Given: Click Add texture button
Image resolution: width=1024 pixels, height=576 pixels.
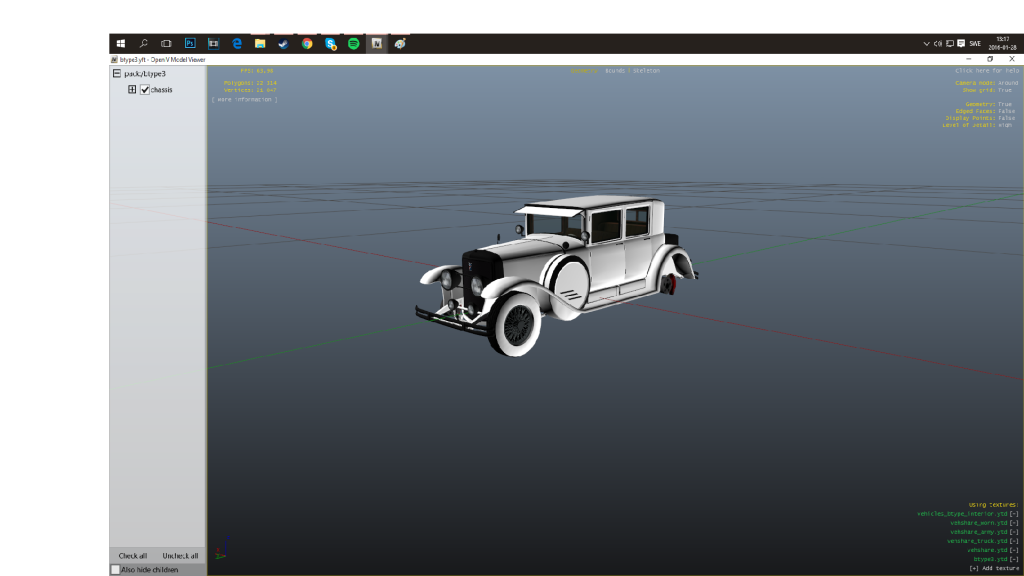Looking at the screenshot, I should 994,569.
